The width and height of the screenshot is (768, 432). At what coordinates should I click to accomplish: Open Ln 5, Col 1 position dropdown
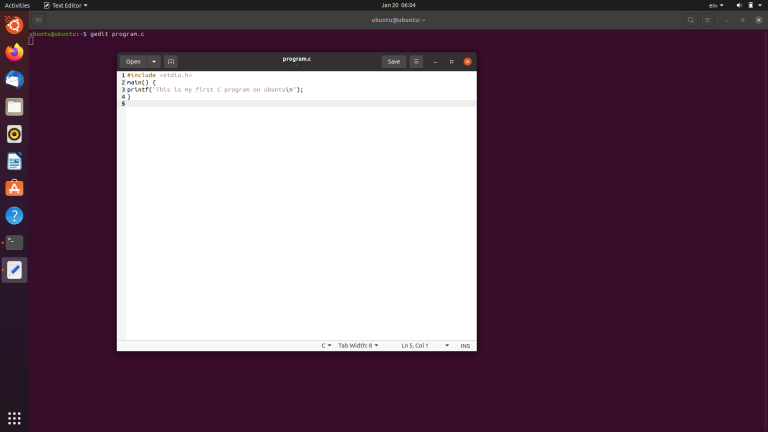tap(425, 345)
